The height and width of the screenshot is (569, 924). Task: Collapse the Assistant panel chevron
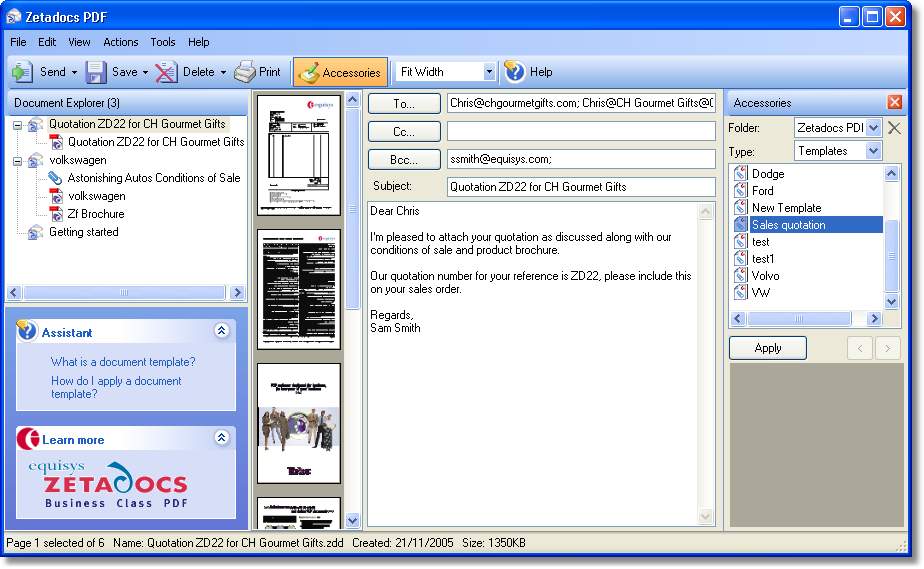222,330
